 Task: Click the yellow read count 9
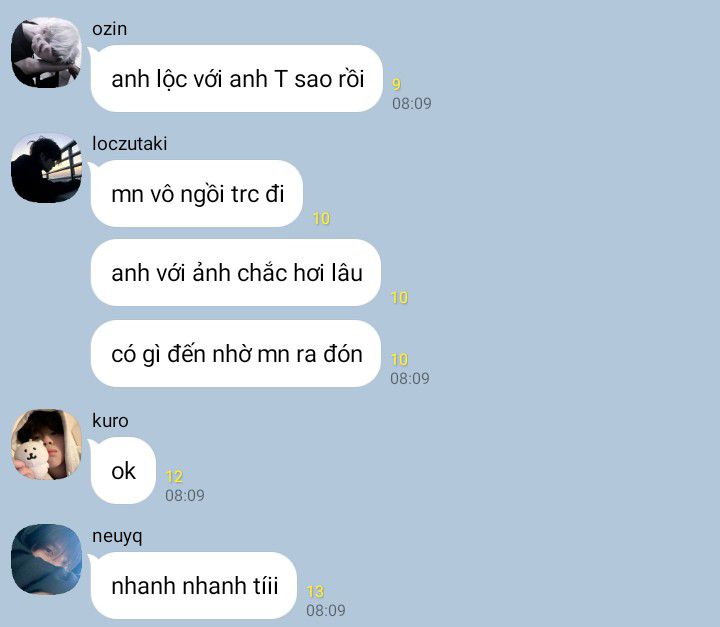[x=396, y=84]
